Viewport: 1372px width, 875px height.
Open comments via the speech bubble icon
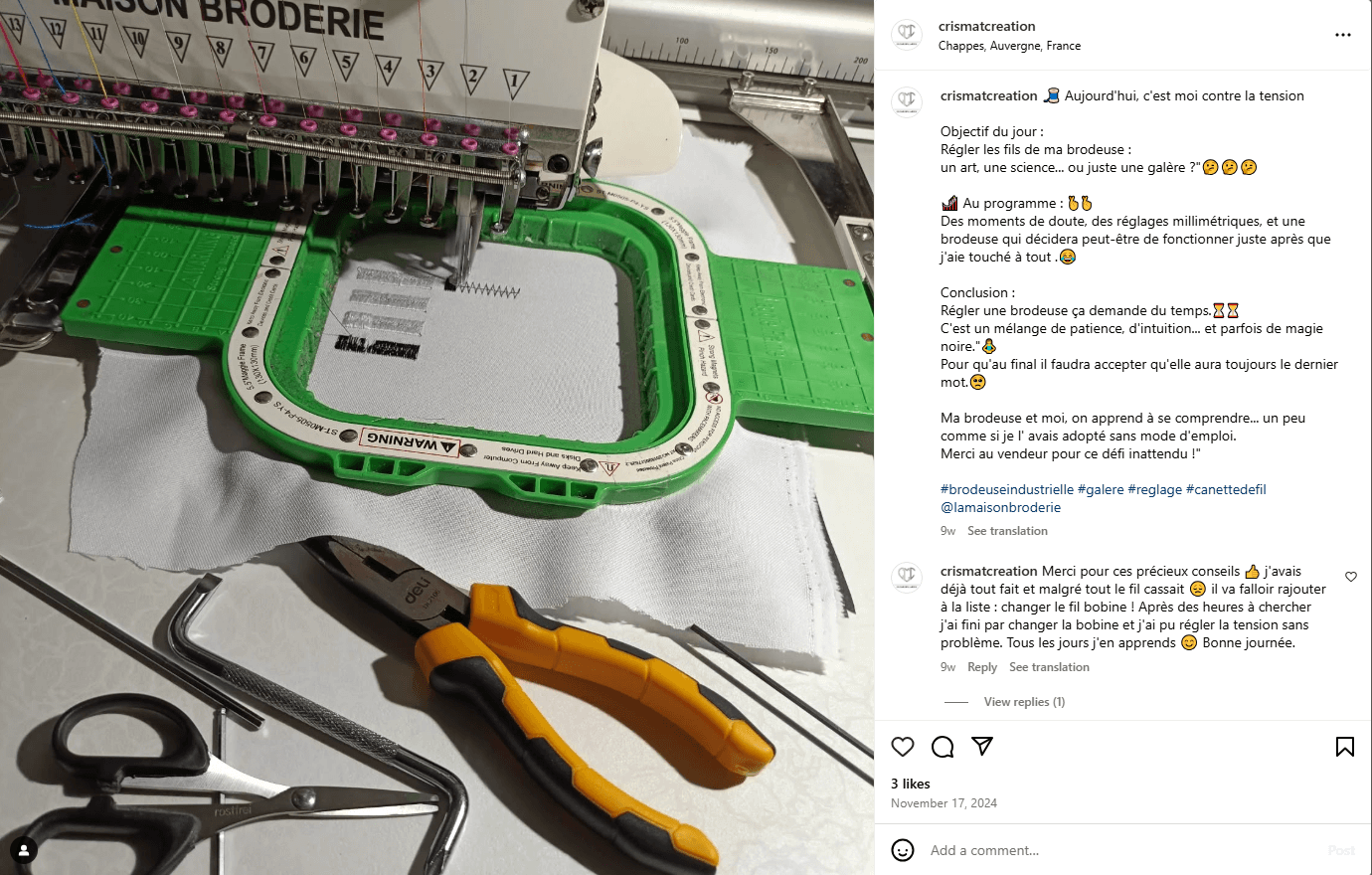[x=943, y=747]
